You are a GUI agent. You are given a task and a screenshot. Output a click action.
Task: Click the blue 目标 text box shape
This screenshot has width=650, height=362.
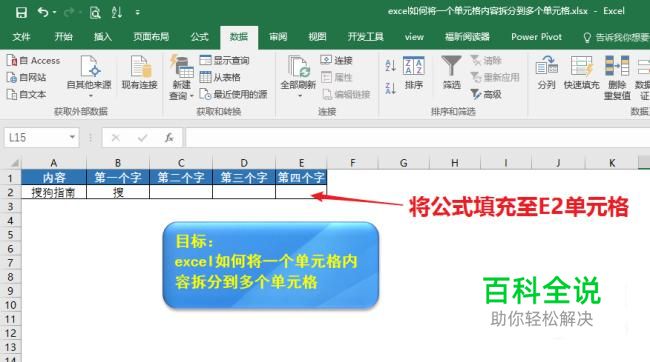(271, 266)
